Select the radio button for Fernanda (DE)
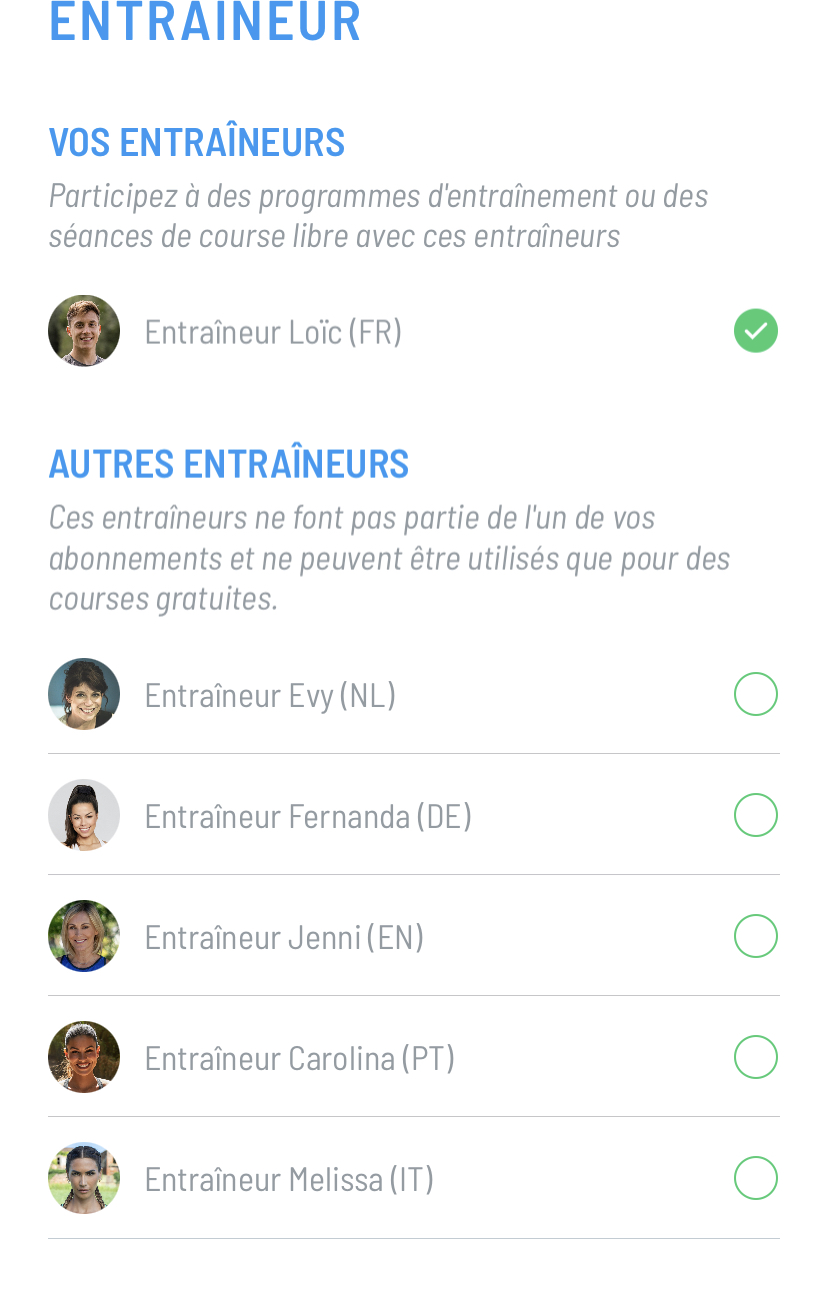This screenshot has width=828, height=1310. 755,815
